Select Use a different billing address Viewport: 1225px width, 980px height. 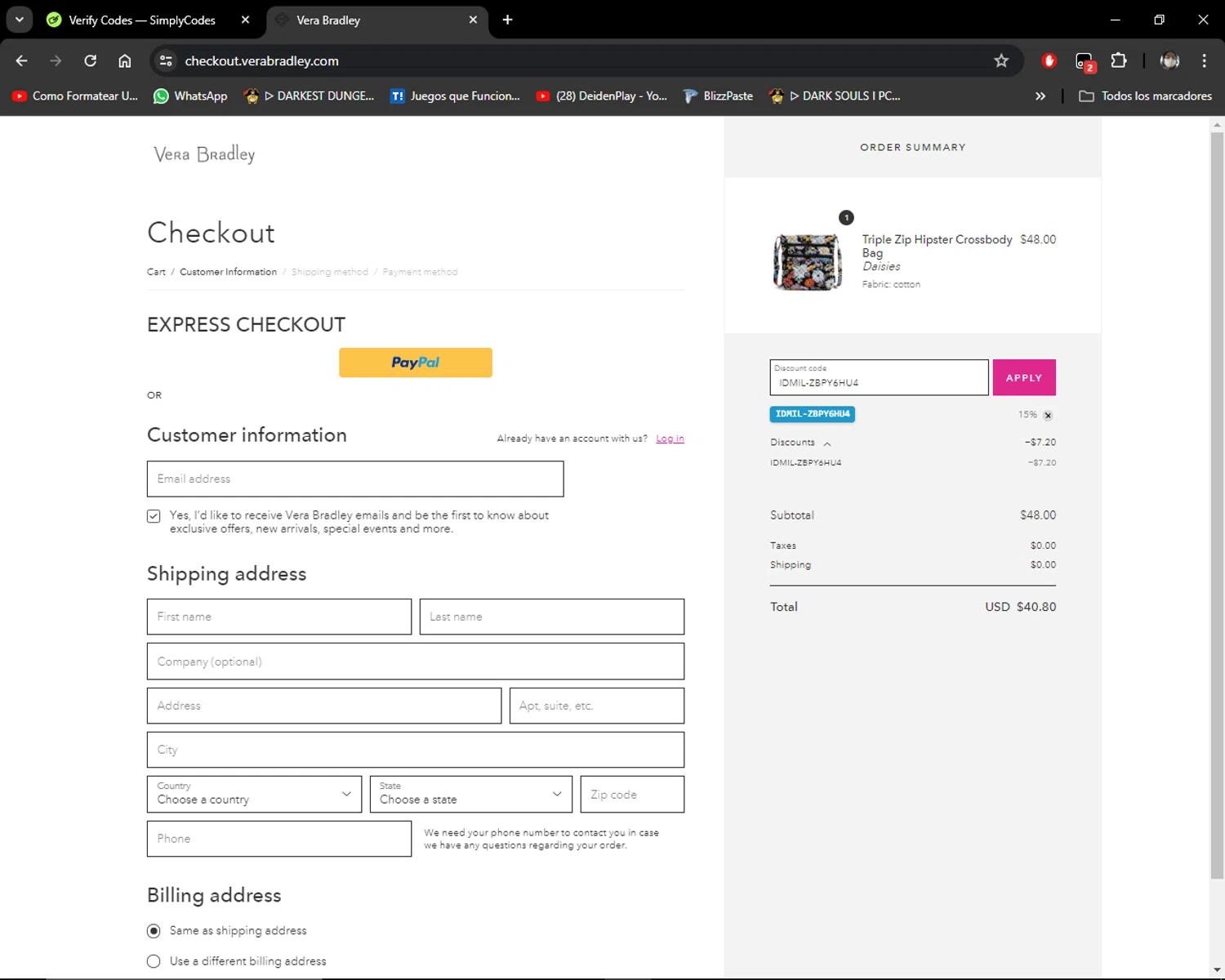[x=154, y=961]
